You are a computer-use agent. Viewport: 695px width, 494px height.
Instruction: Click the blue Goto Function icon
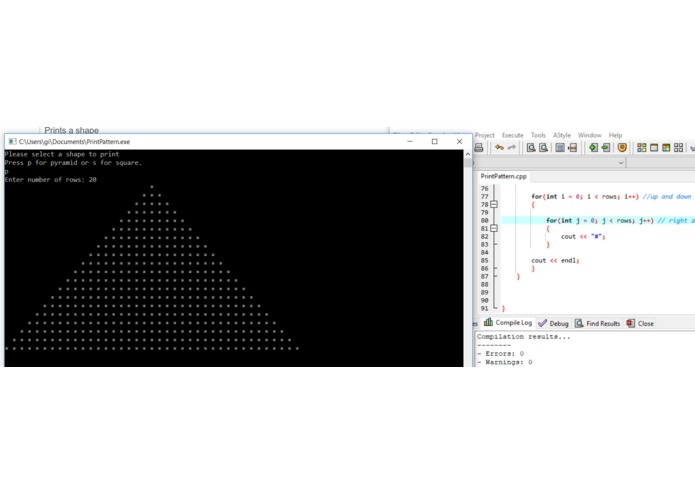click(x=560, y=148)
